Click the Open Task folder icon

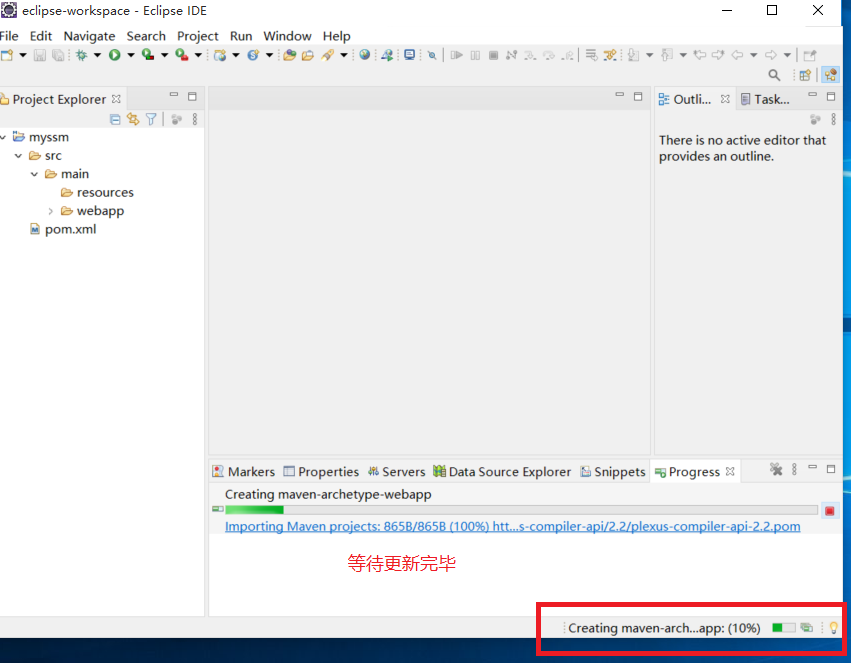308,55
